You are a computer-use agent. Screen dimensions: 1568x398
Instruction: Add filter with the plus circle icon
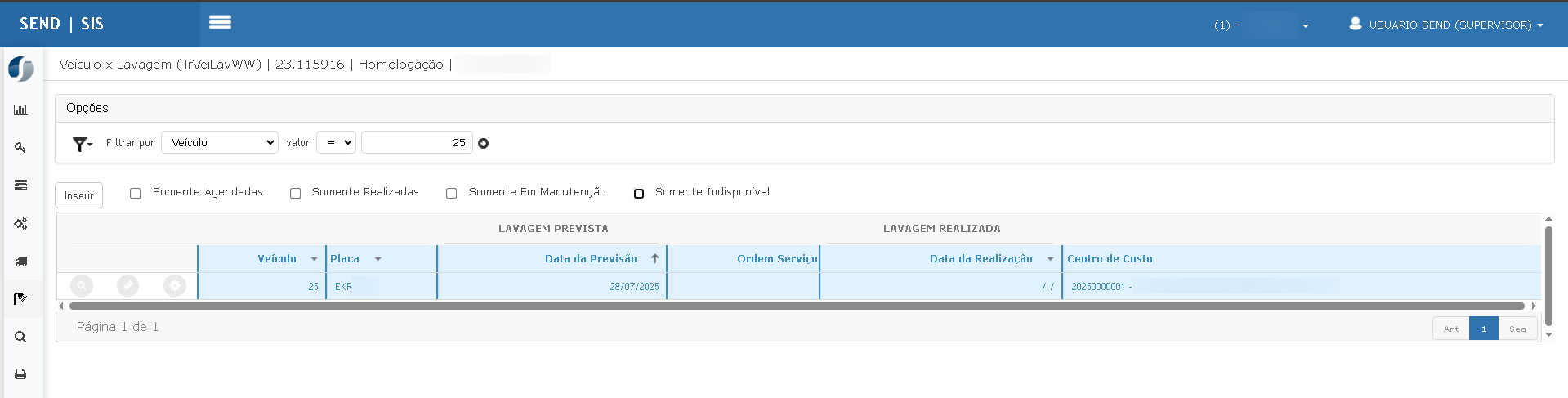[x=484, y=143]
